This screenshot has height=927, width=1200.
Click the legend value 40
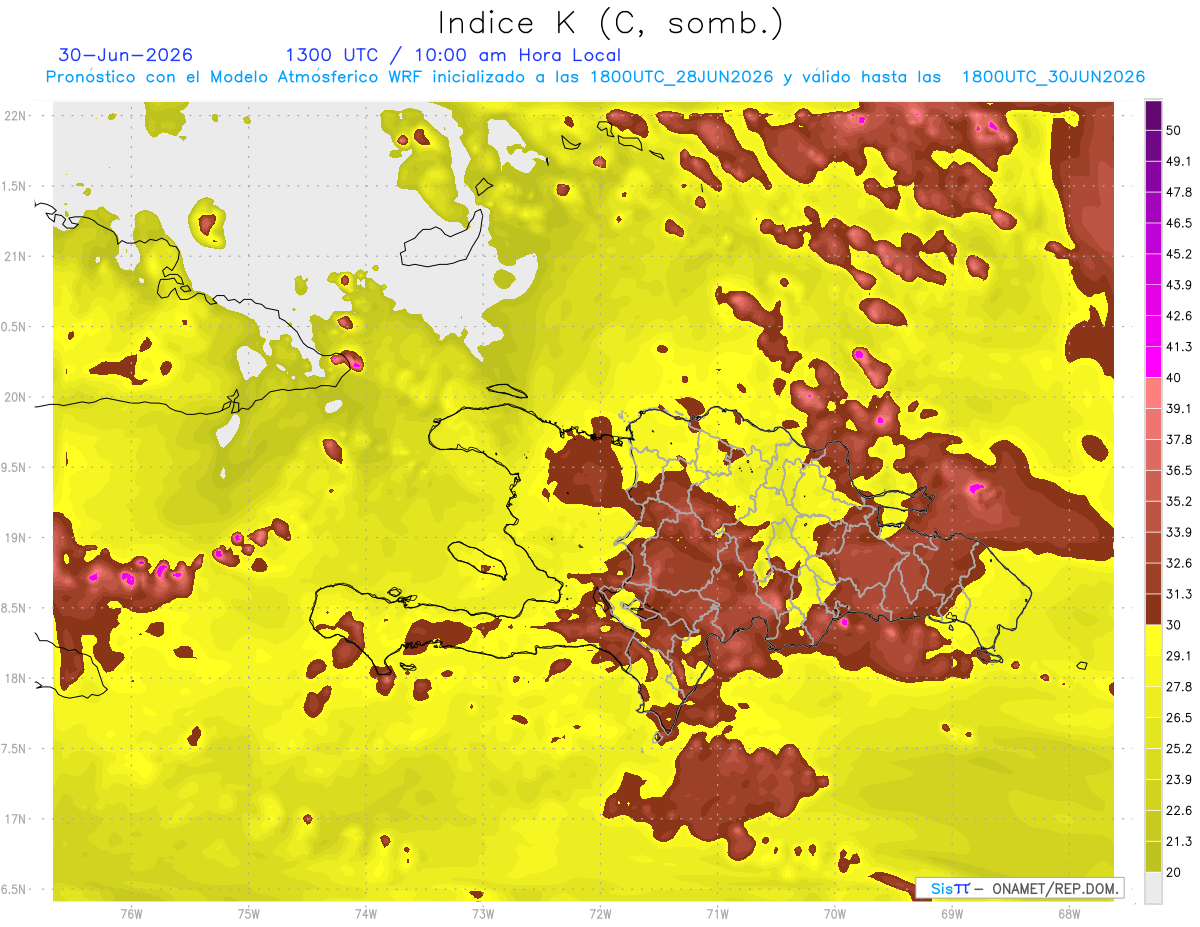click(x=1175, y=377)
